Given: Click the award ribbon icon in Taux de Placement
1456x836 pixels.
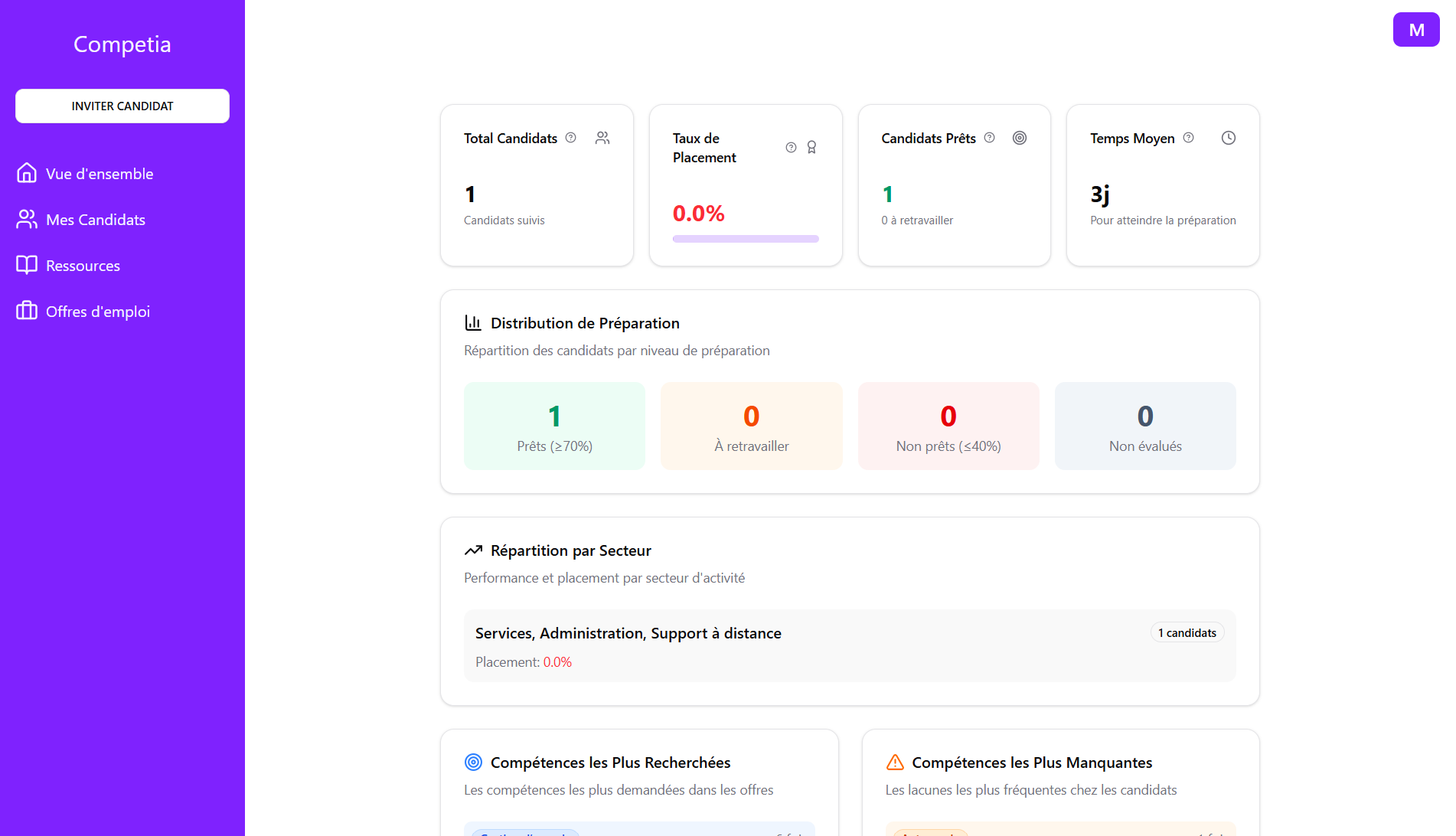Looking at the screenshot, I should click(x=811, y=148).
